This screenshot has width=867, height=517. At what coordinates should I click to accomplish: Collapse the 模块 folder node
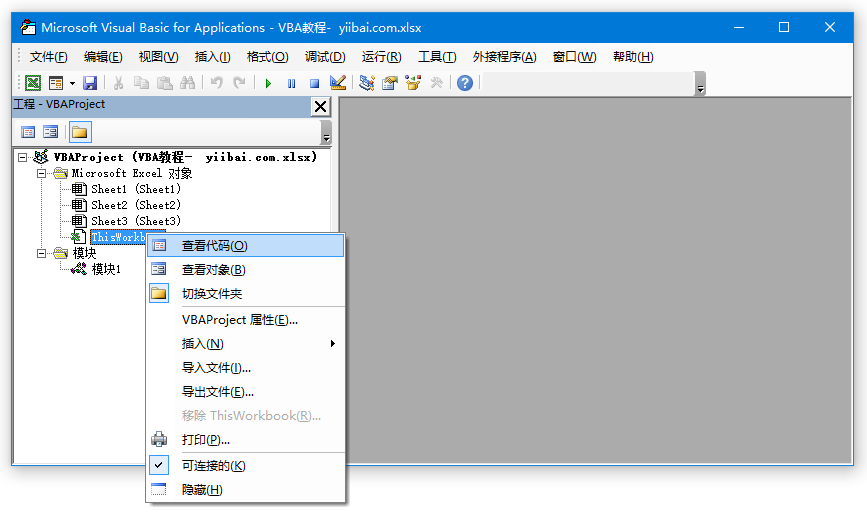pyautogui.click(x=41, y=253)
